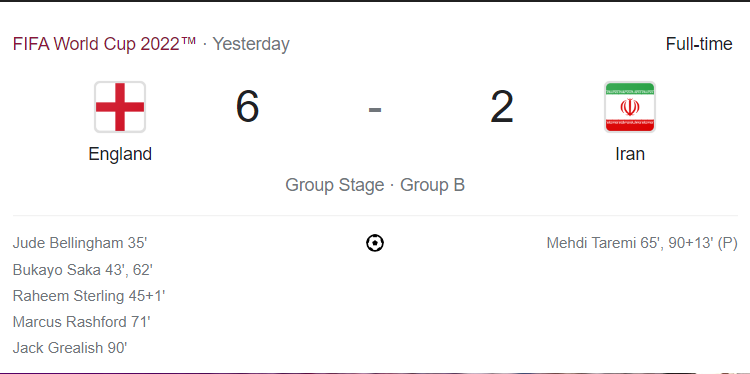The image size is (750, 374).
Task: Select Jack Grealish 90' goal entry
Action: tap(70, 348)
